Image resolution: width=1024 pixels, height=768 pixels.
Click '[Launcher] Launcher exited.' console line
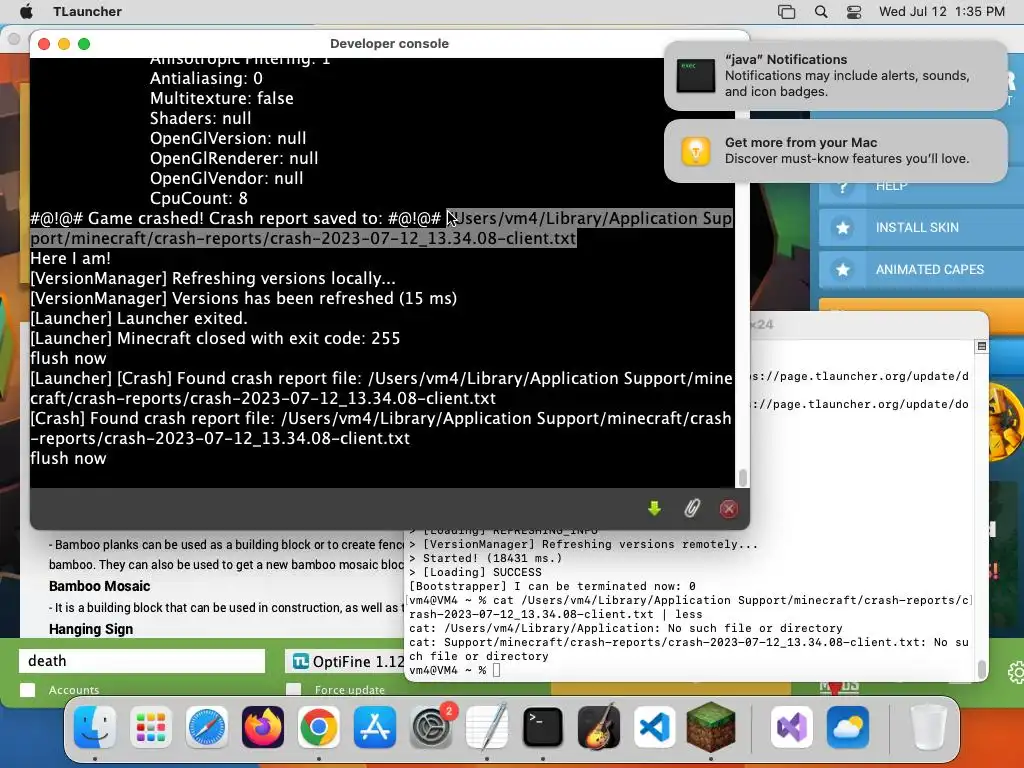138,318
